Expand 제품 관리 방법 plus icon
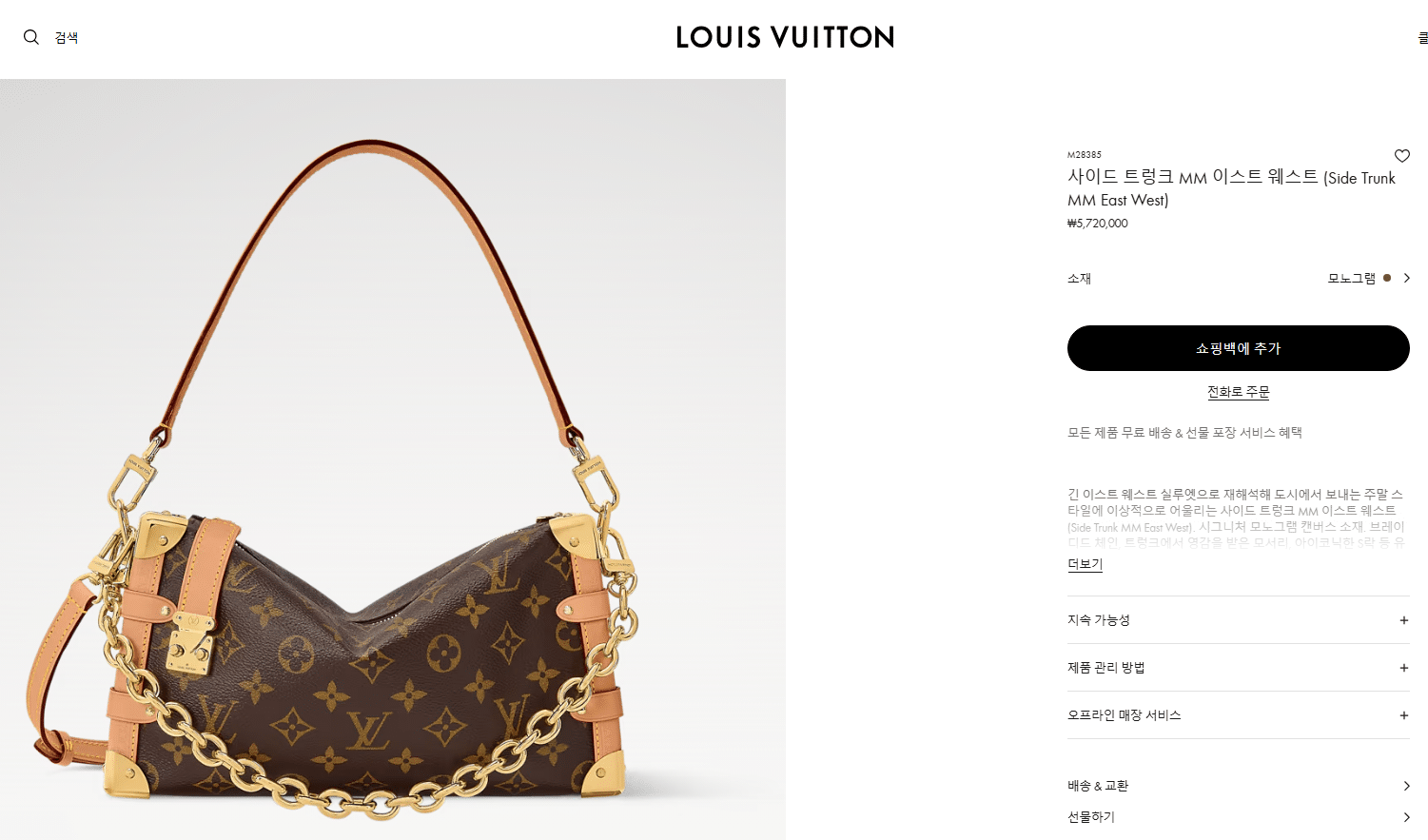The width and height of the screenshot is (1428, 840). coord(1403,668)
